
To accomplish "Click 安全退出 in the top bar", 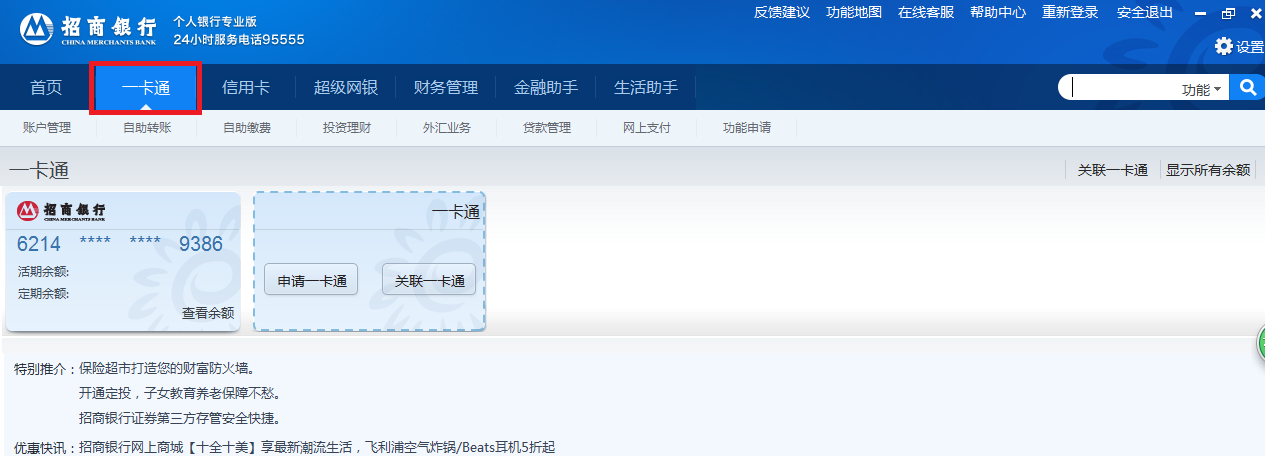I will pos(1145,12).
